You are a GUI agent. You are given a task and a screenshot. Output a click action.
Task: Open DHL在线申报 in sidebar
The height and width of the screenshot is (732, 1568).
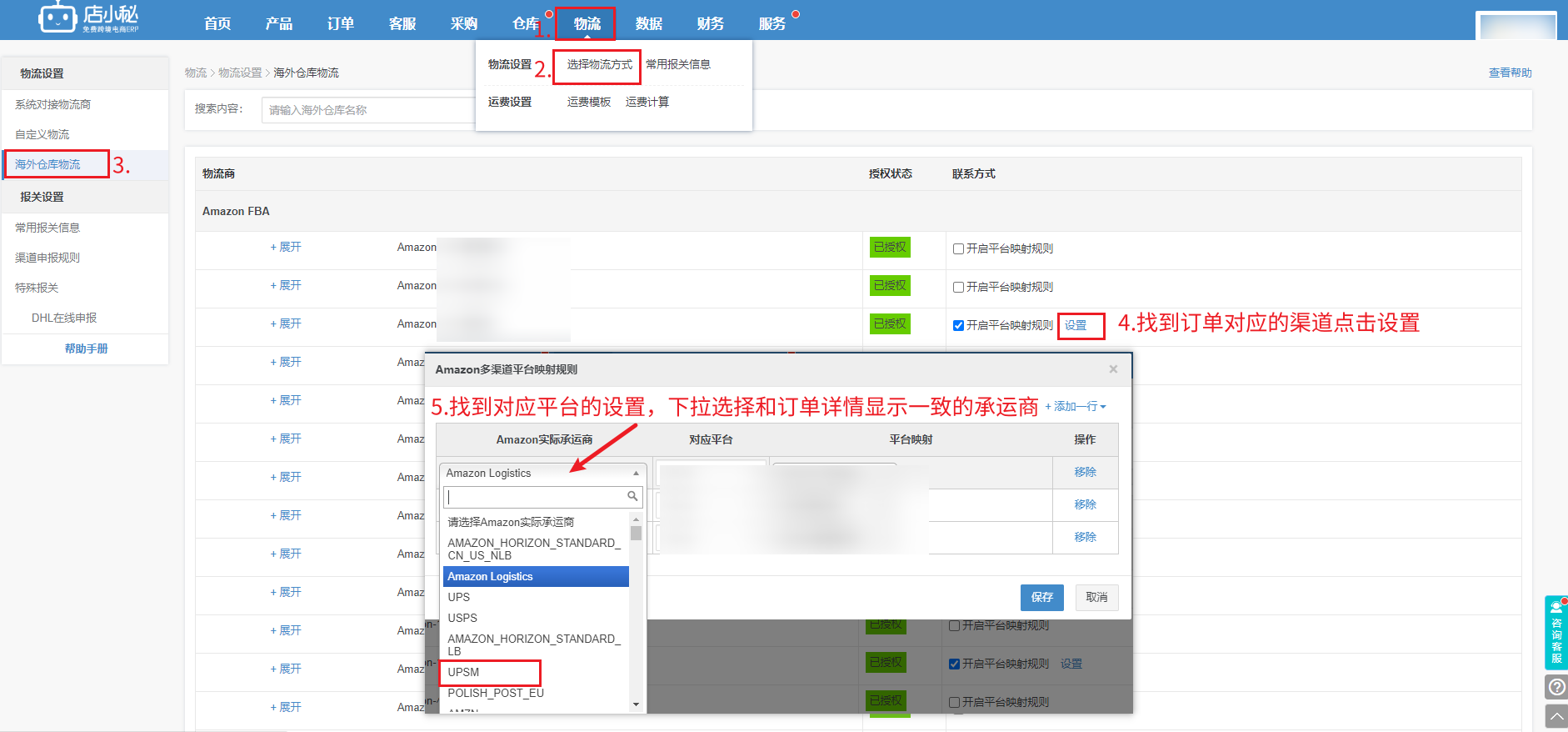(64, 318)
